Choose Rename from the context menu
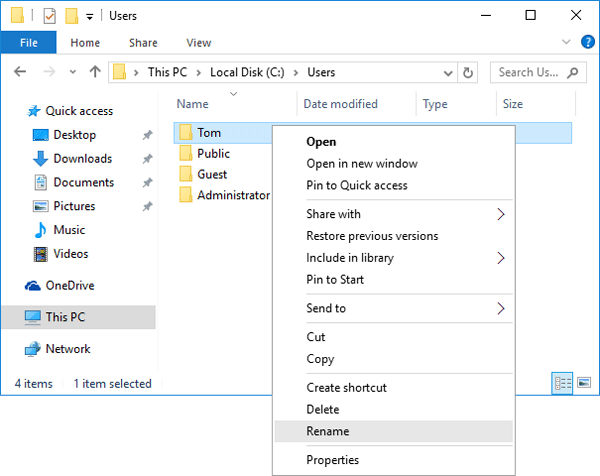The image size is (600, 476). point(328,431)
